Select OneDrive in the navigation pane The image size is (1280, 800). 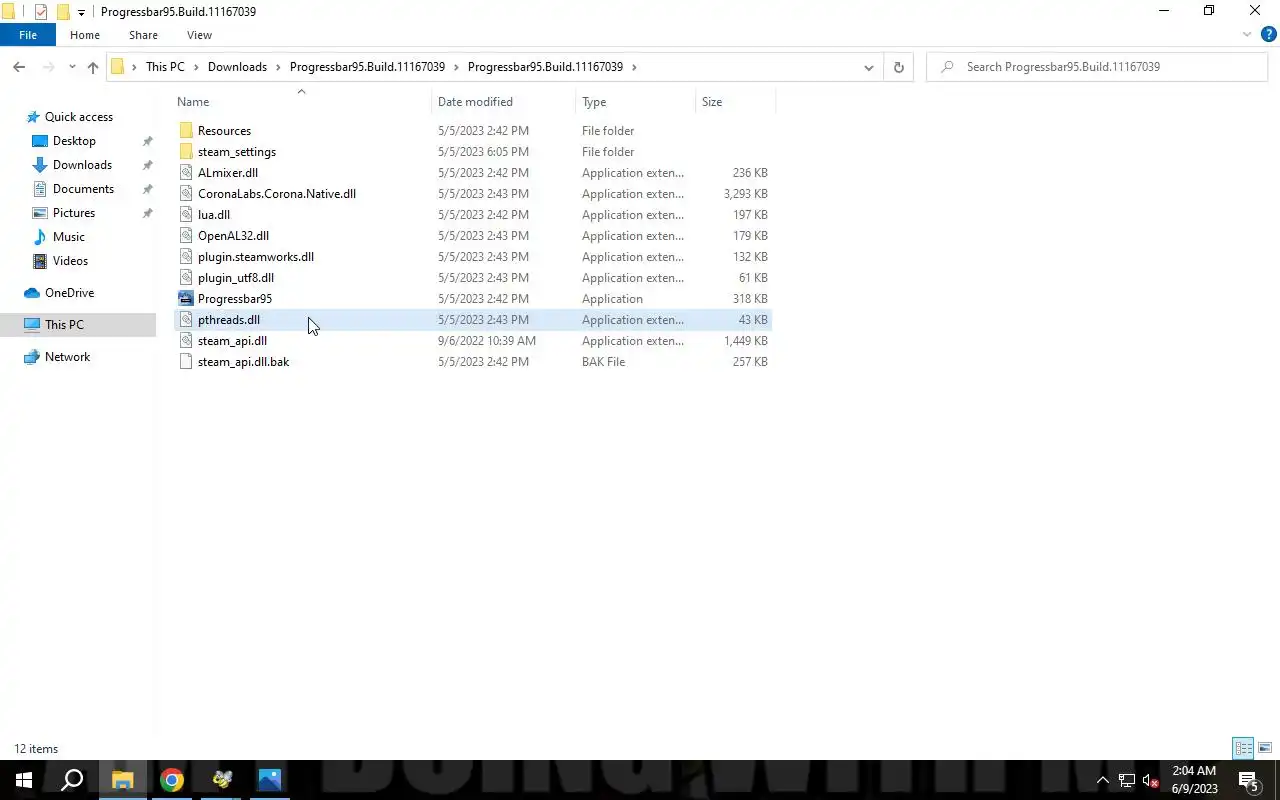[69, 293]
